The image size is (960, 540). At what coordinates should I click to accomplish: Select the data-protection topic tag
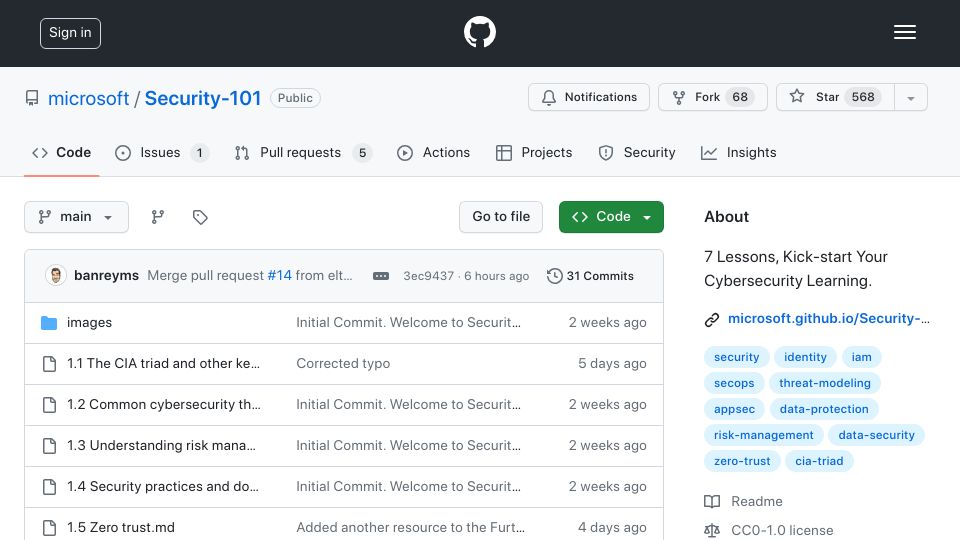[824, 409]
